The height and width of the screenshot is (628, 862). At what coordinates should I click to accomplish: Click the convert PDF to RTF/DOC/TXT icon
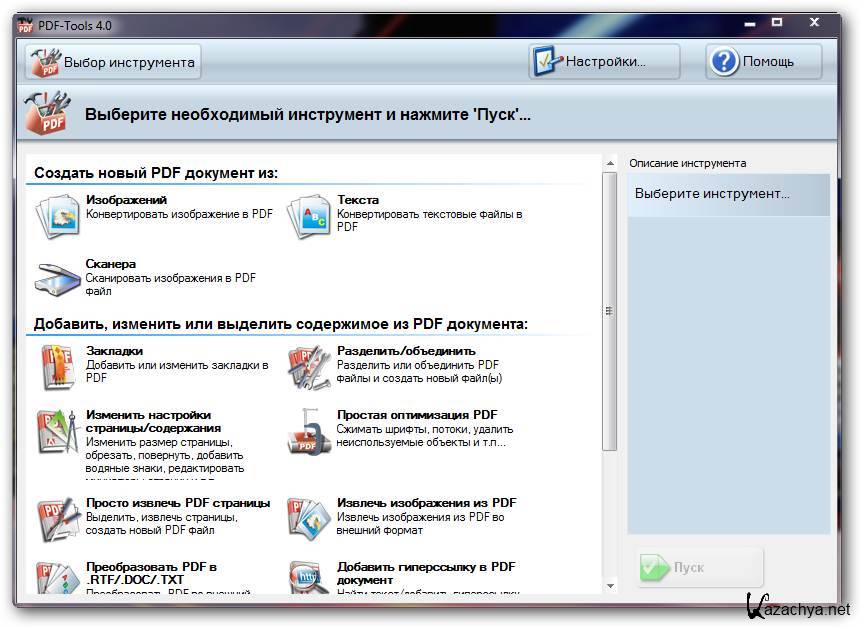57,577
